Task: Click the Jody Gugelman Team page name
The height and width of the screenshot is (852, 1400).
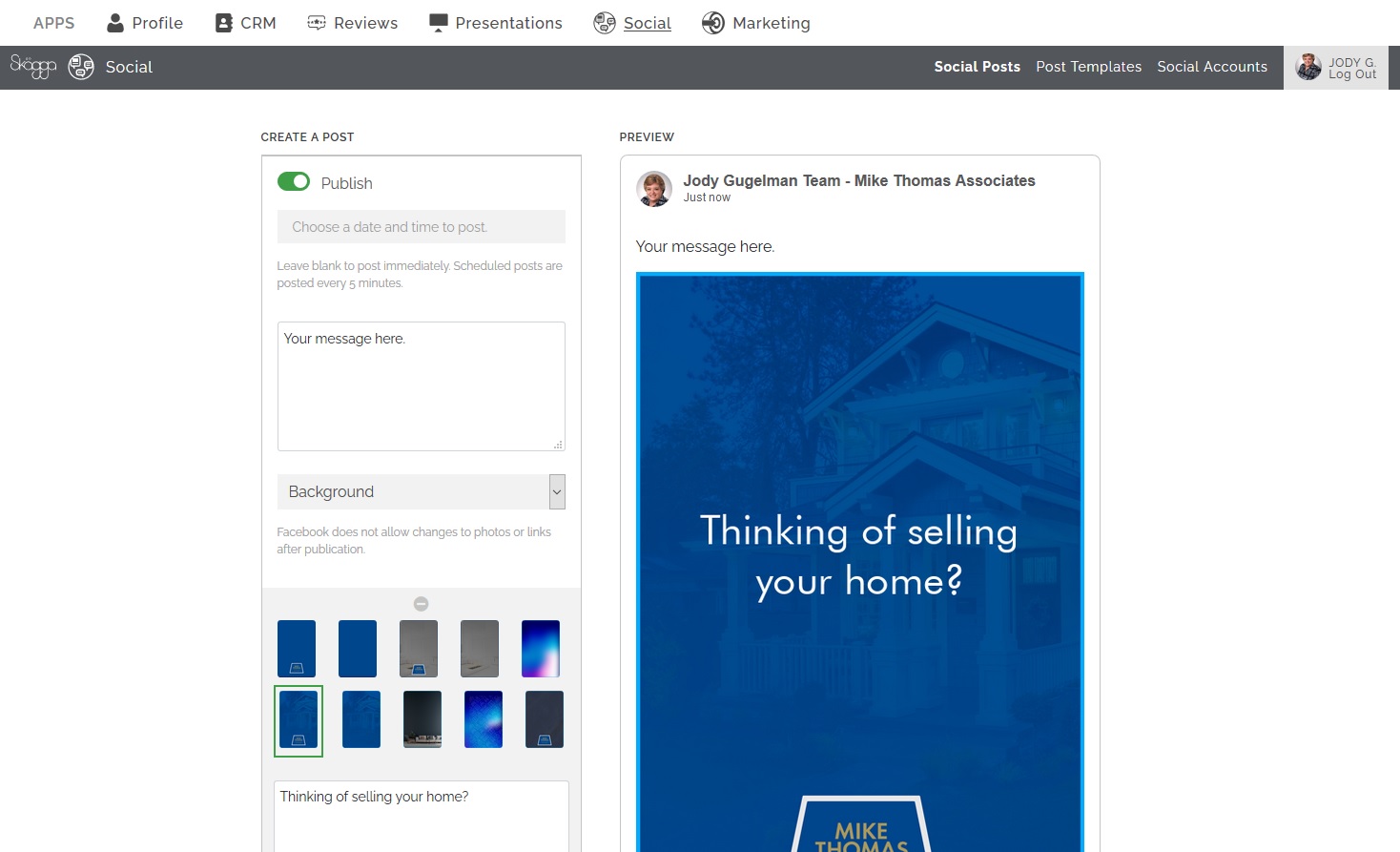Action: pyautogui.click(x=859, y=180)
